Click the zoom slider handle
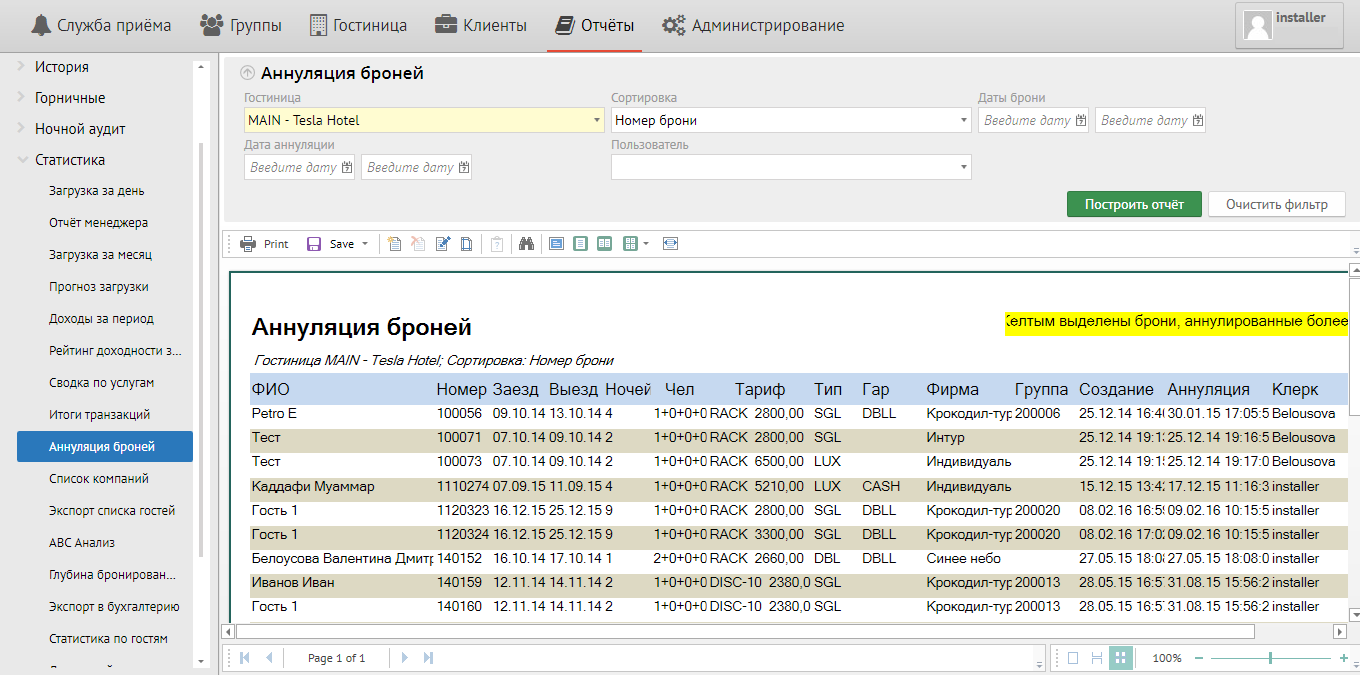 (1270, 658)
